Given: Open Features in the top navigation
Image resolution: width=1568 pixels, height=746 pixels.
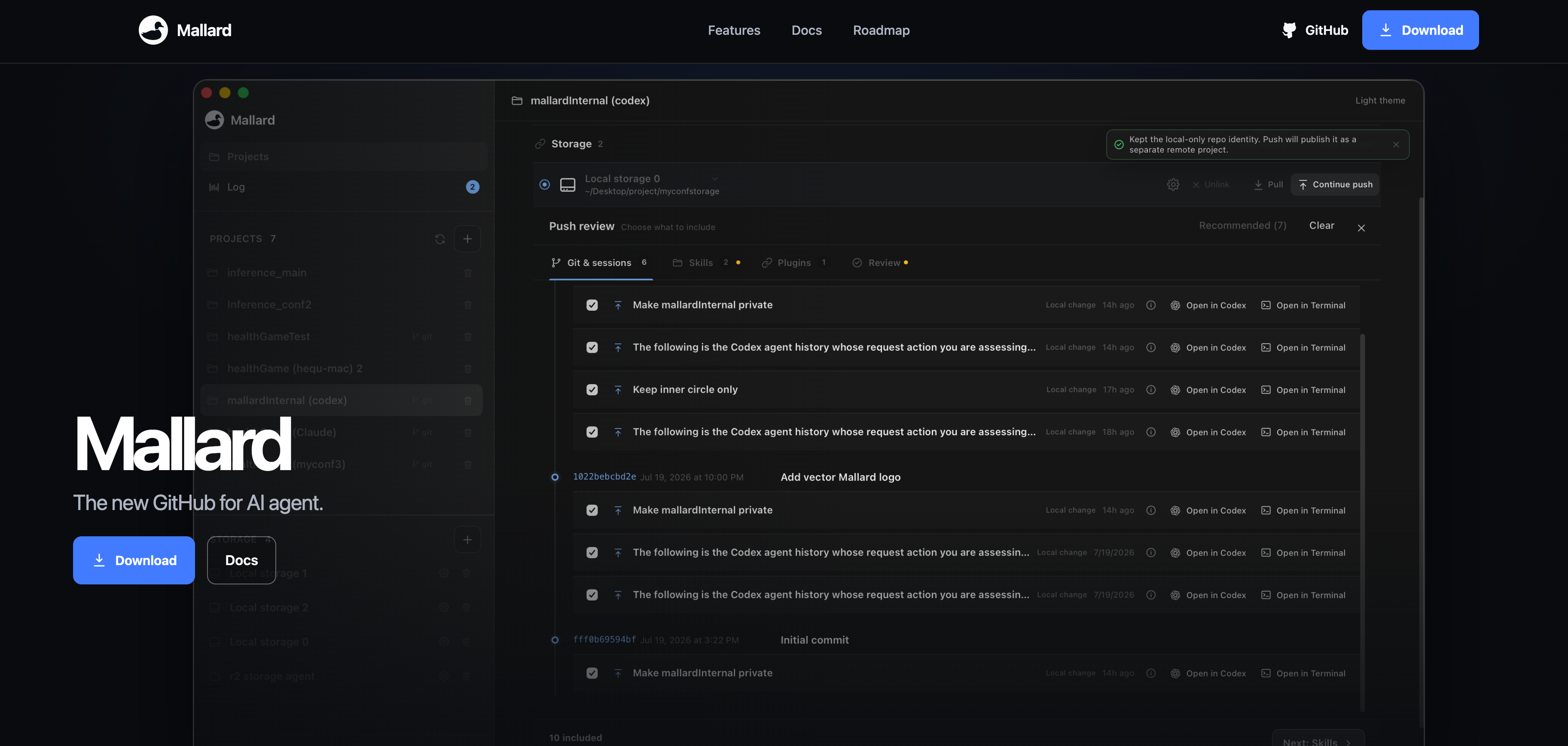Looking at the screenshot, I should point(734,30).
